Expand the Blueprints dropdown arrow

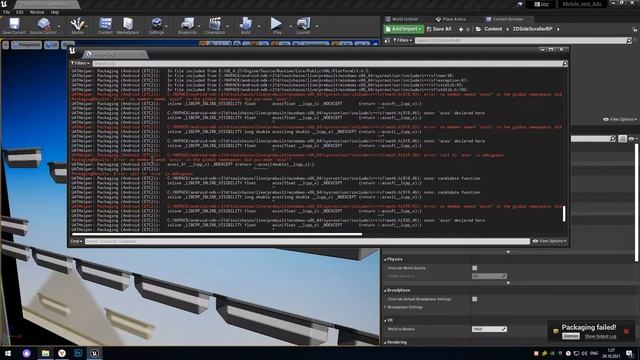(199, 26)
